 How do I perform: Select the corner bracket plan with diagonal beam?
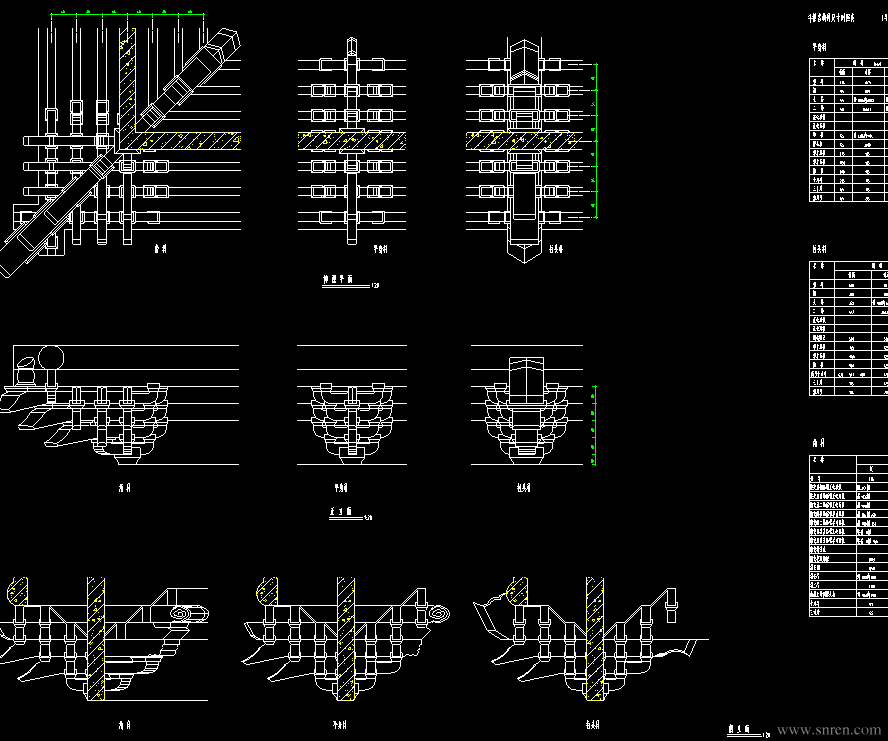(x=121, y=150)
